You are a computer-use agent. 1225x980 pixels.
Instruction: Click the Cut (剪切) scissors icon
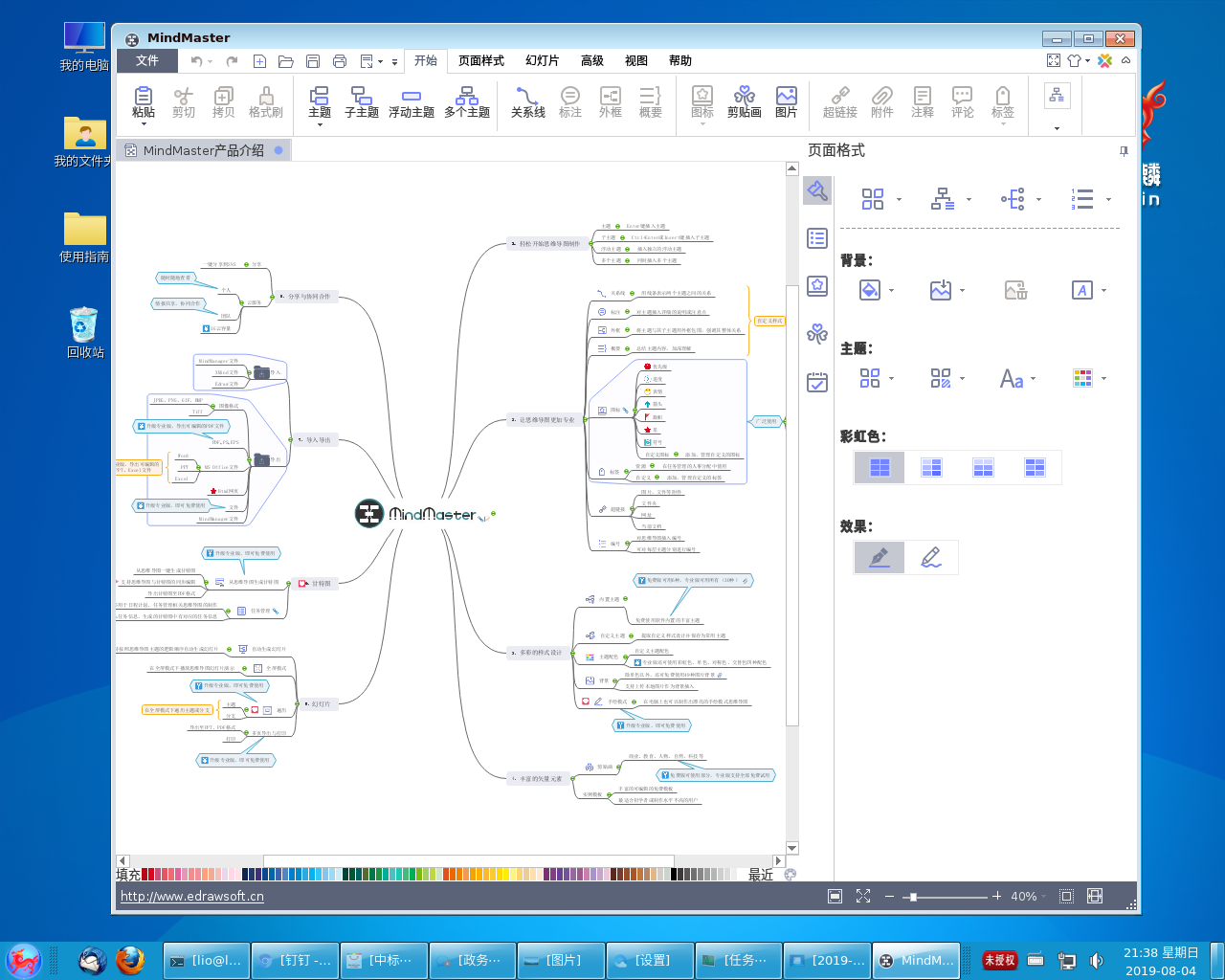(x=184, y=96)
